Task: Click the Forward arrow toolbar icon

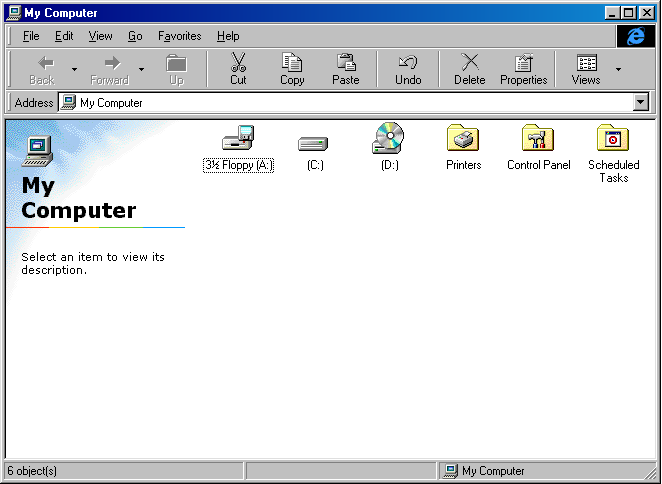Action: tap(112, 63)
